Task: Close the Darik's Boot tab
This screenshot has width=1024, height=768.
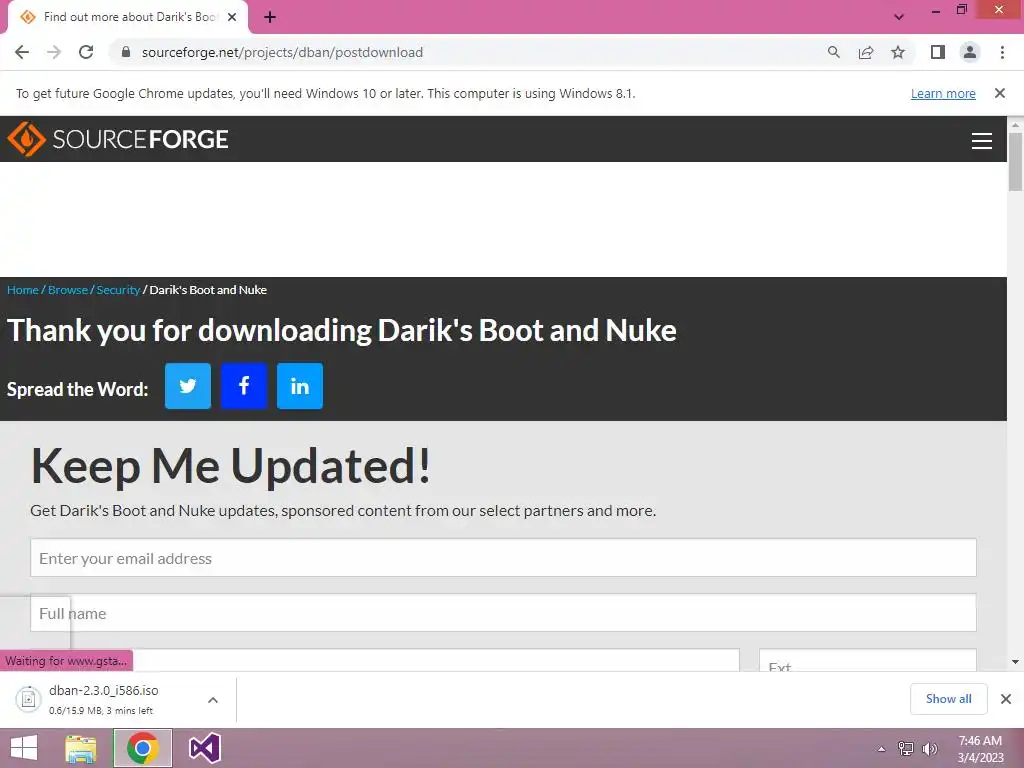Action: coord(232,17)
